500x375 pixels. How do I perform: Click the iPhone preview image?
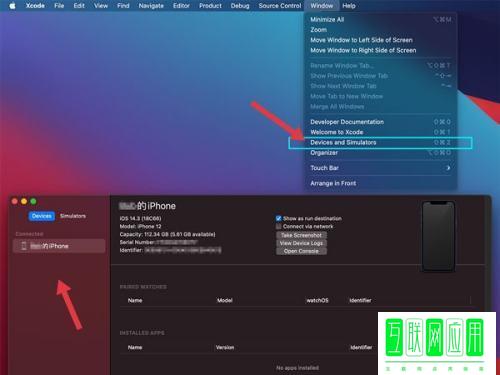tap(438, 237)
